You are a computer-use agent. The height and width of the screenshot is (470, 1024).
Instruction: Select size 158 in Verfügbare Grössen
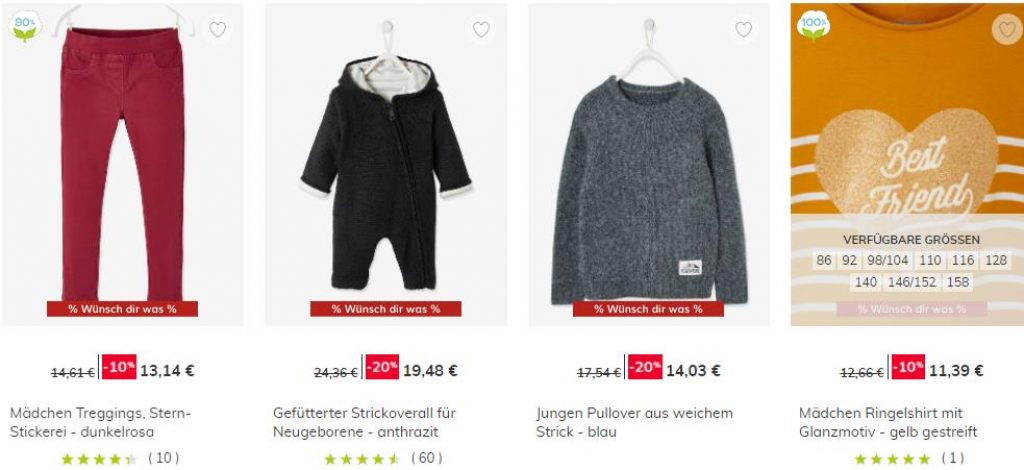pyautogui.click(x=957, y=283)
